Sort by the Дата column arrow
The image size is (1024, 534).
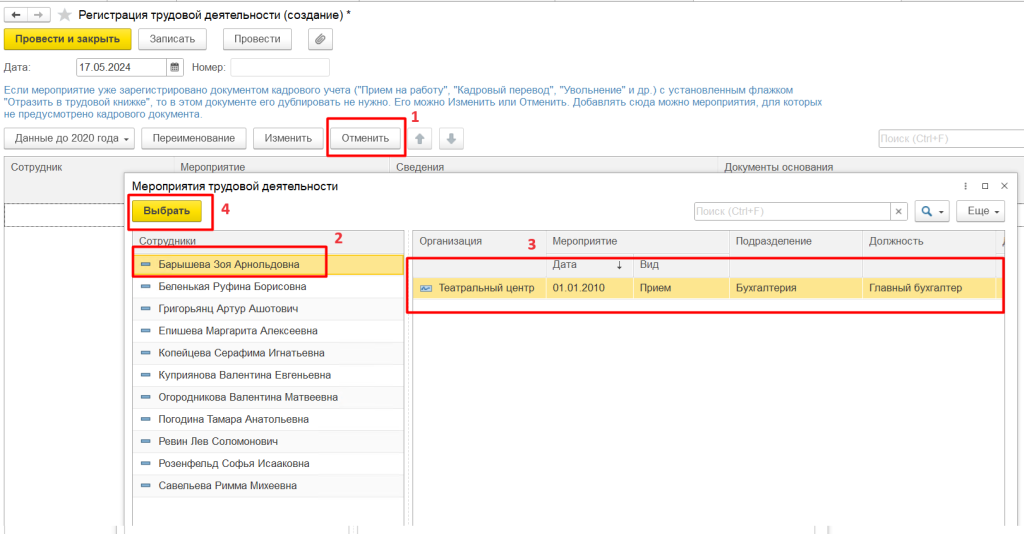coord(619,265)
